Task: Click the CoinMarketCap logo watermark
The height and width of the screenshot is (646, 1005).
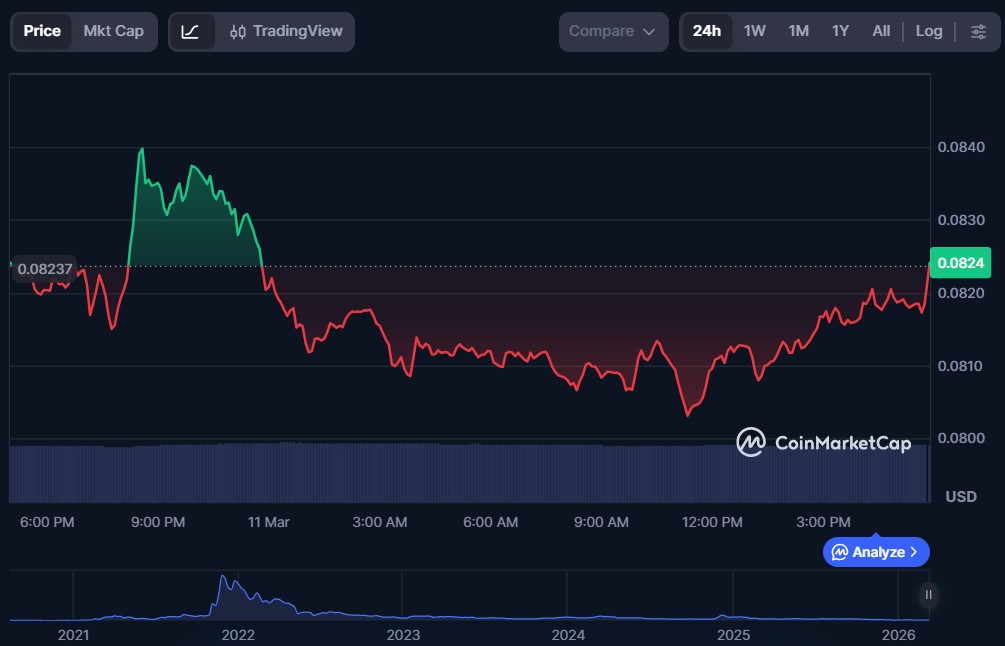Action: tap(824, 442)
